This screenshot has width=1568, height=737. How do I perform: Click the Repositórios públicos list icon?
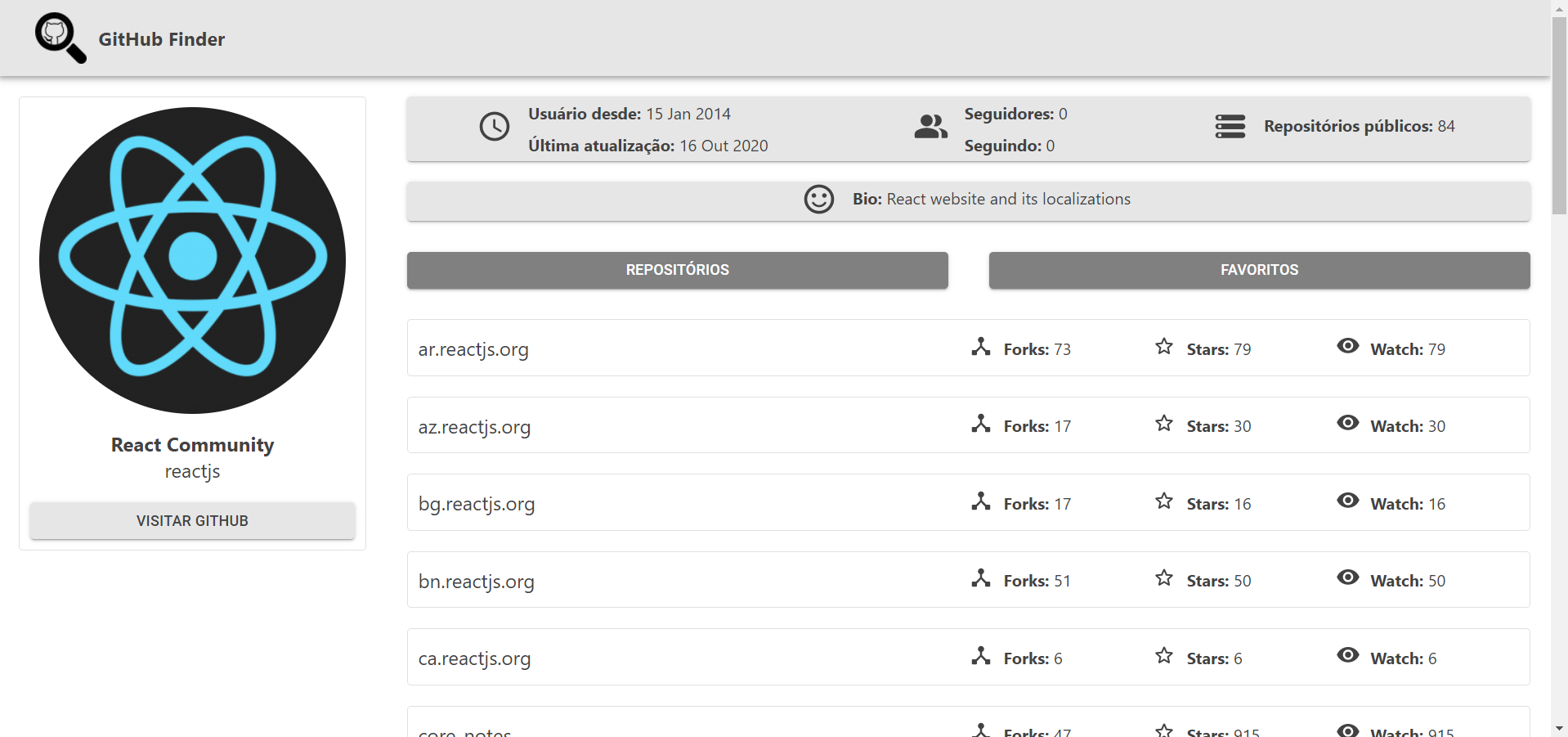[x=1230, y=127]
